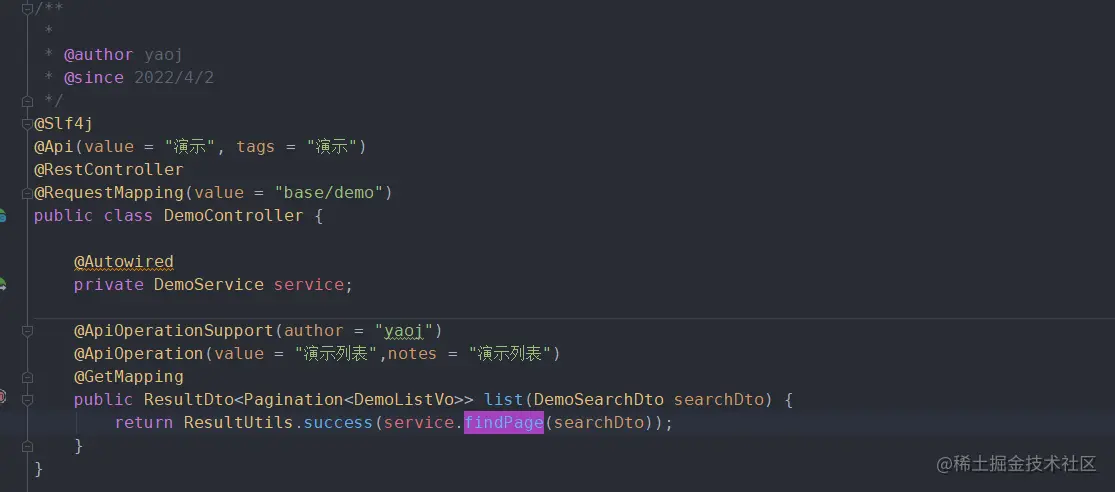Click the public keyword before ResultDto
Image resolution: width=1115 pixels, height=492 pixels.
(104, 400)
